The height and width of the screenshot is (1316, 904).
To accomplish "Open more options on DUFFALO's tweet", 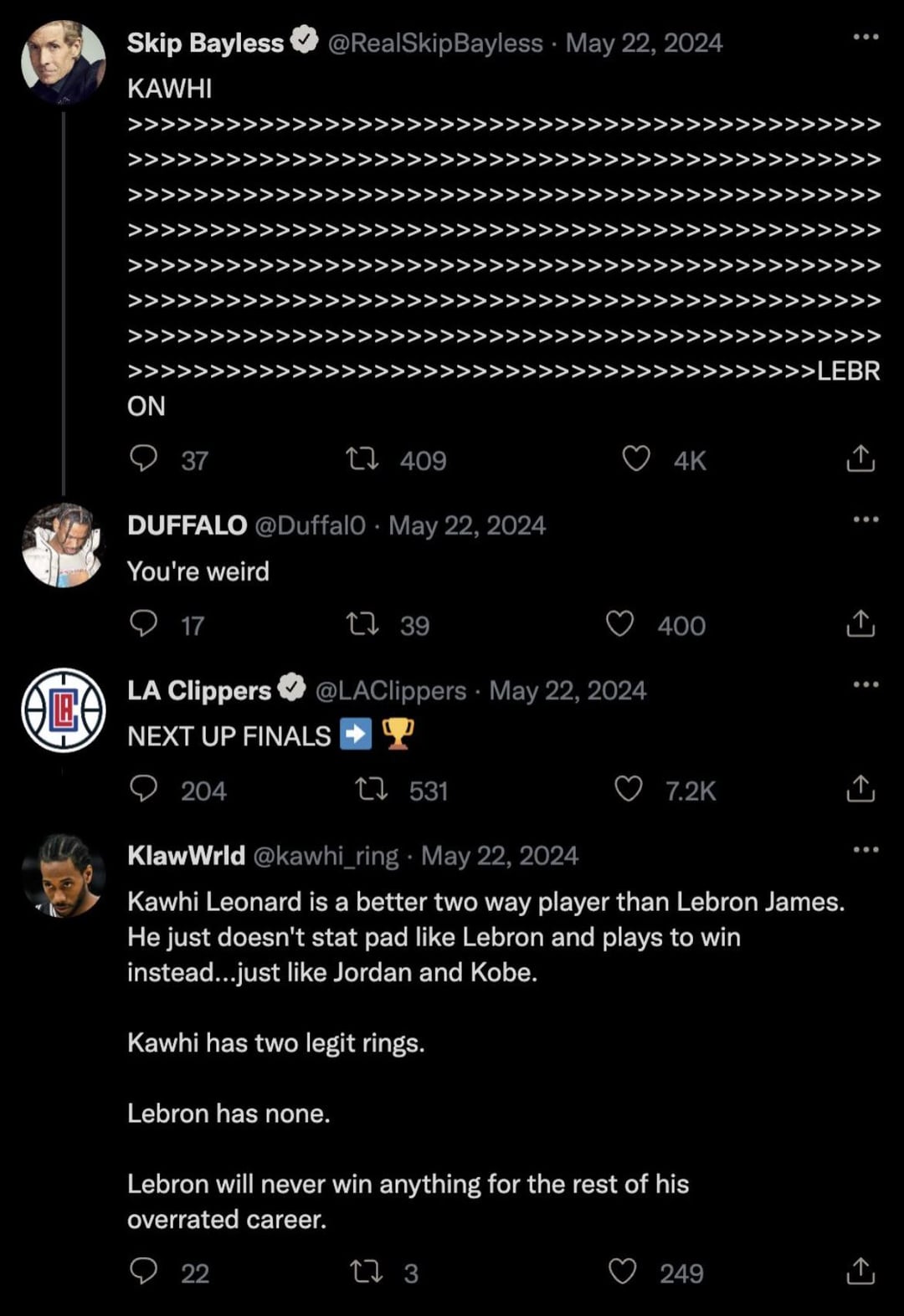I will pos(865,520).
